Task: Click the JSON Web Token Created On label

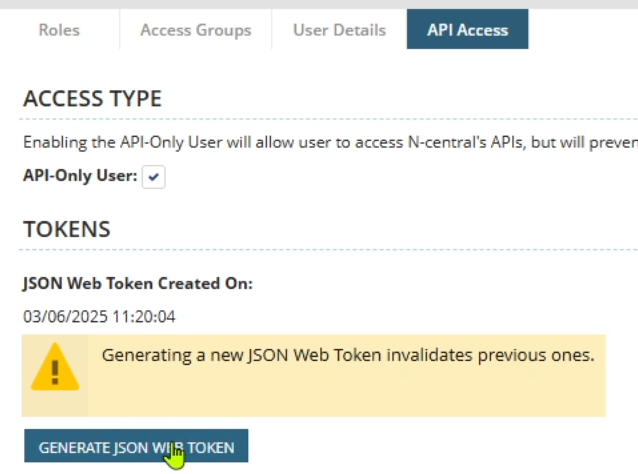Action: pos(138,283)
